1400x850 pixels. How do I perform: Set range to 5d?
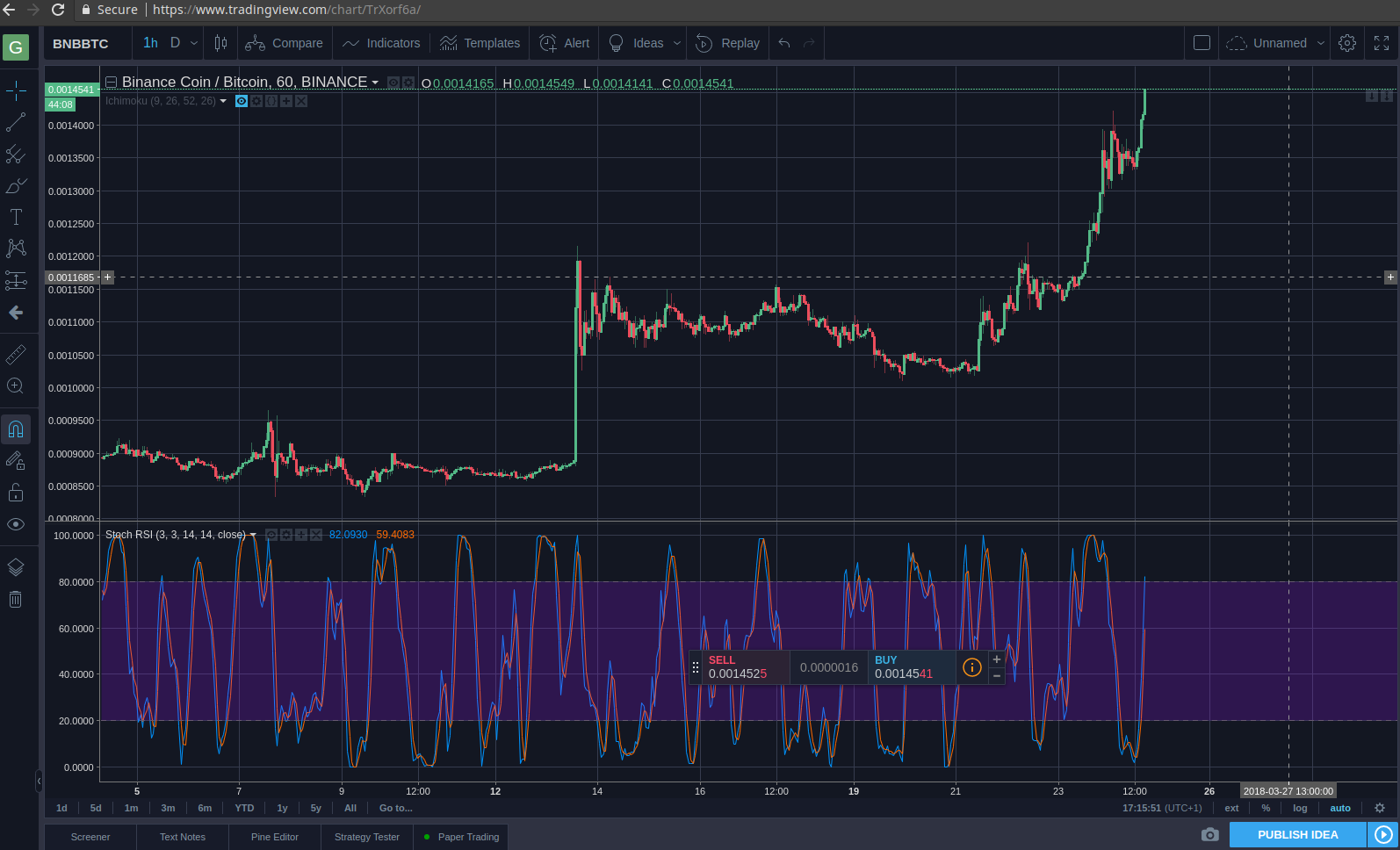96,808
